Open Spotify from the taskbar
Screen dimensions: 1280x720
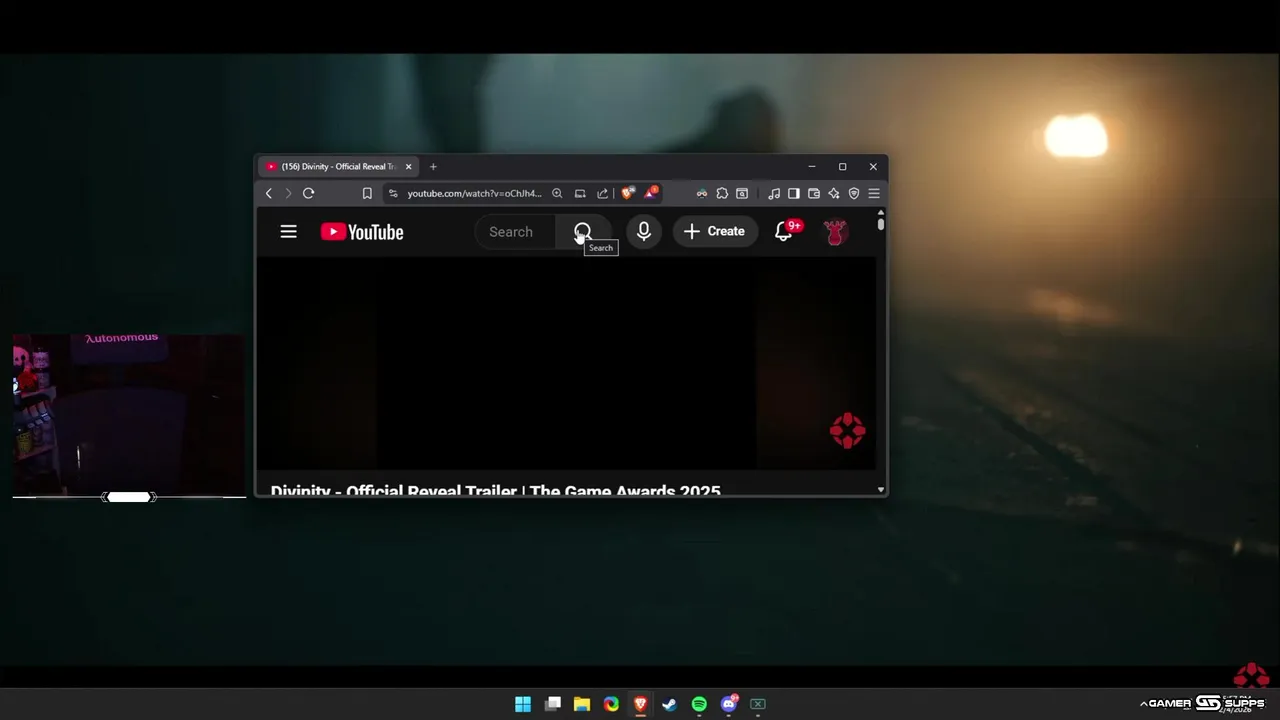click(x=699, y=704)
